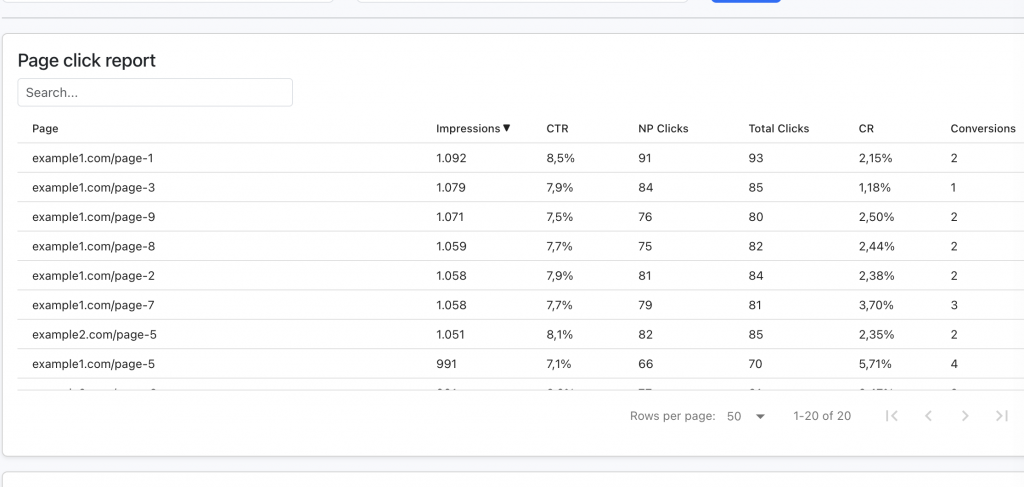
Task: Select the example1.com/page-8 row
Action: point(92,246)
